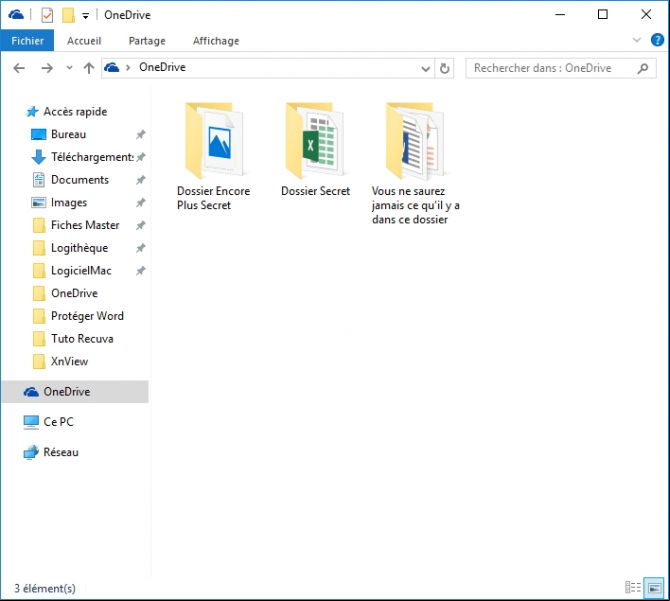This screenshot has width=670, height=601.
Task: Select the highlighted OneDrive cloud entry
Action: tap(75, 391)
